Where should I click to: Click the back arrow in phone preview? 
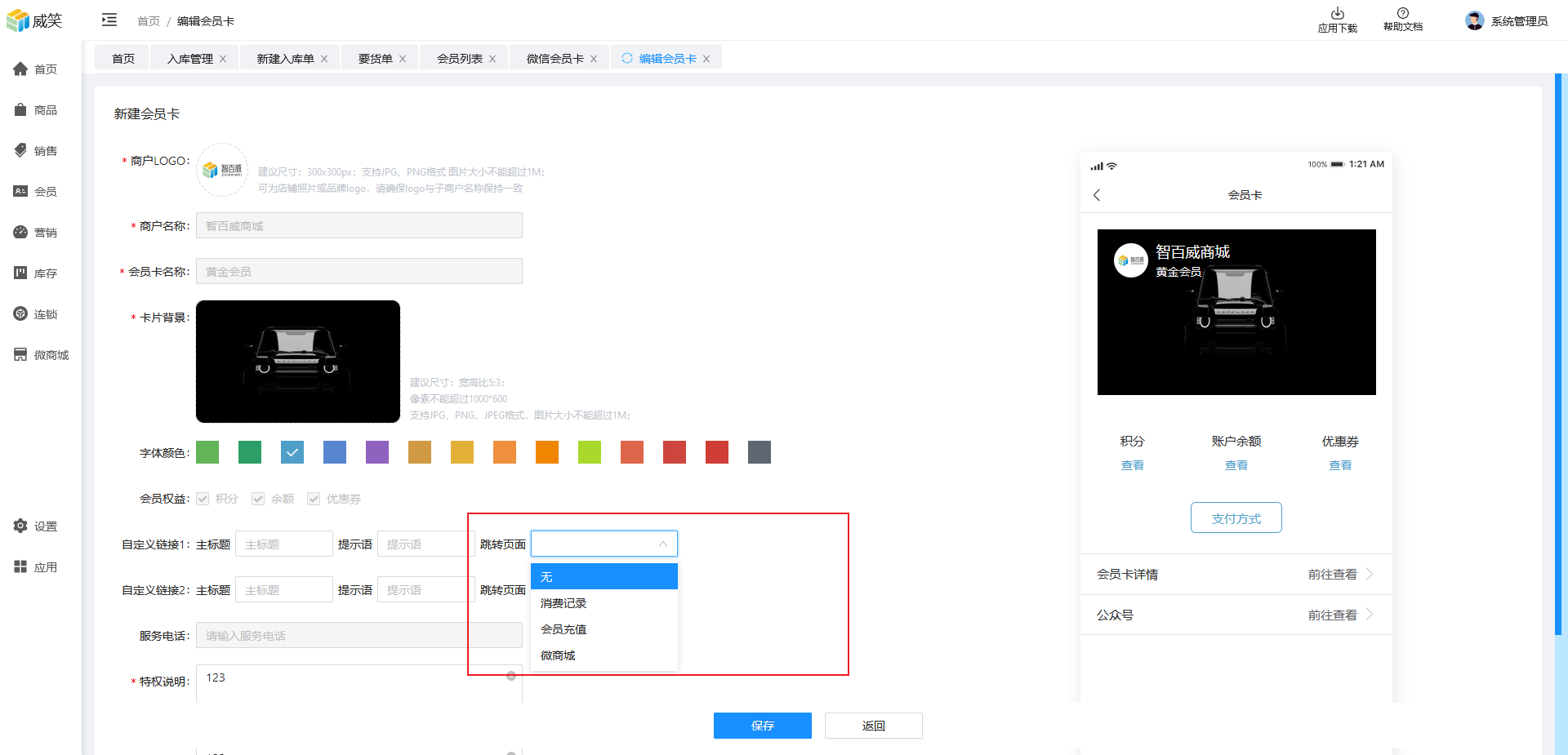[x=1097, y=195]
